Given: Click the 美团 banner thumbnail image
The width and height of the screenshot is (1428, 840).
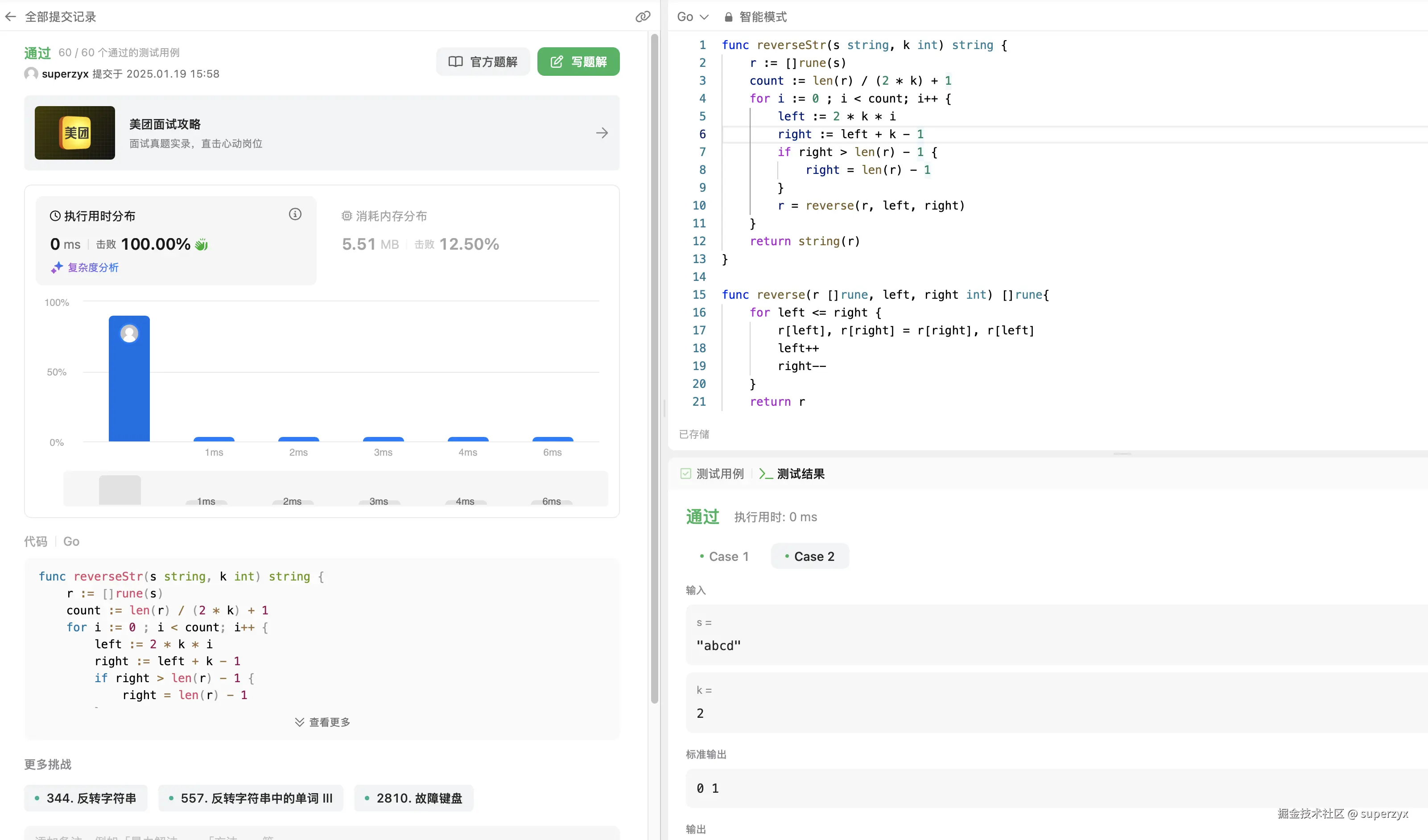Looking at the screenshot, I should (75, 133).
